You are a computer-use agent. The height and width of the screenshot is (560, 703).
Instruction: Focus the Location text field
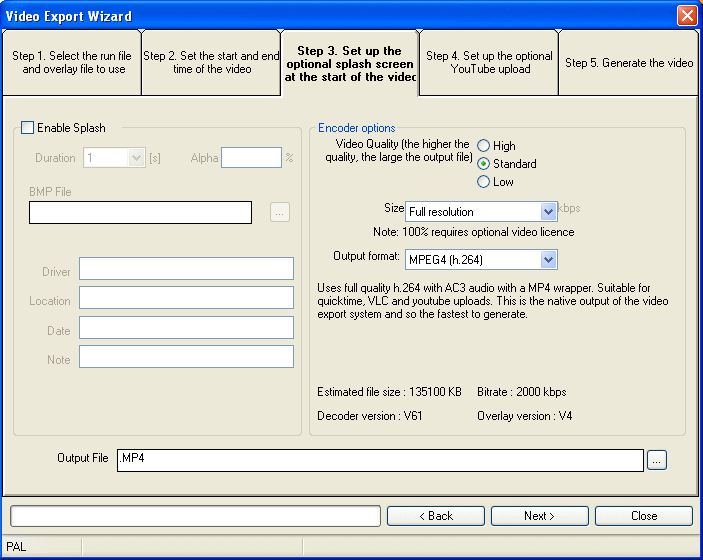(186, 298)
